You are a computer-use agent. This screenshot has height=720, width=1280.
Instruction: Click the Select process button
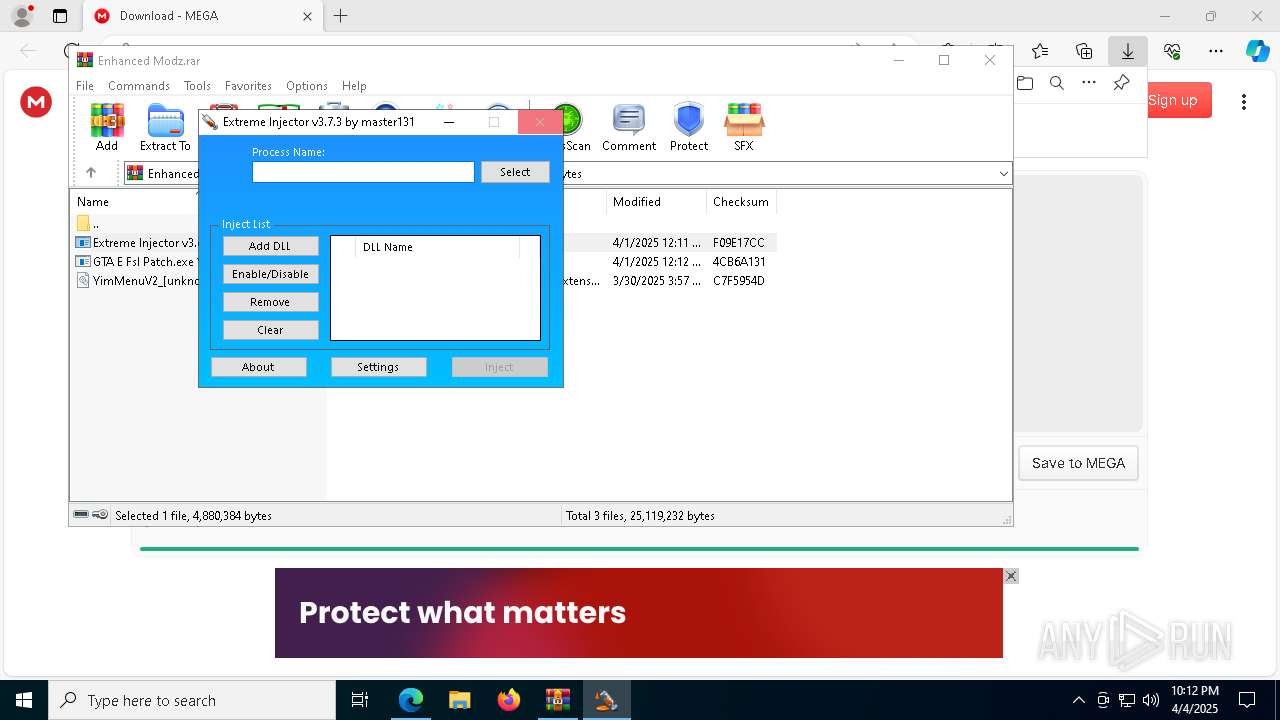tap(515, 172)
